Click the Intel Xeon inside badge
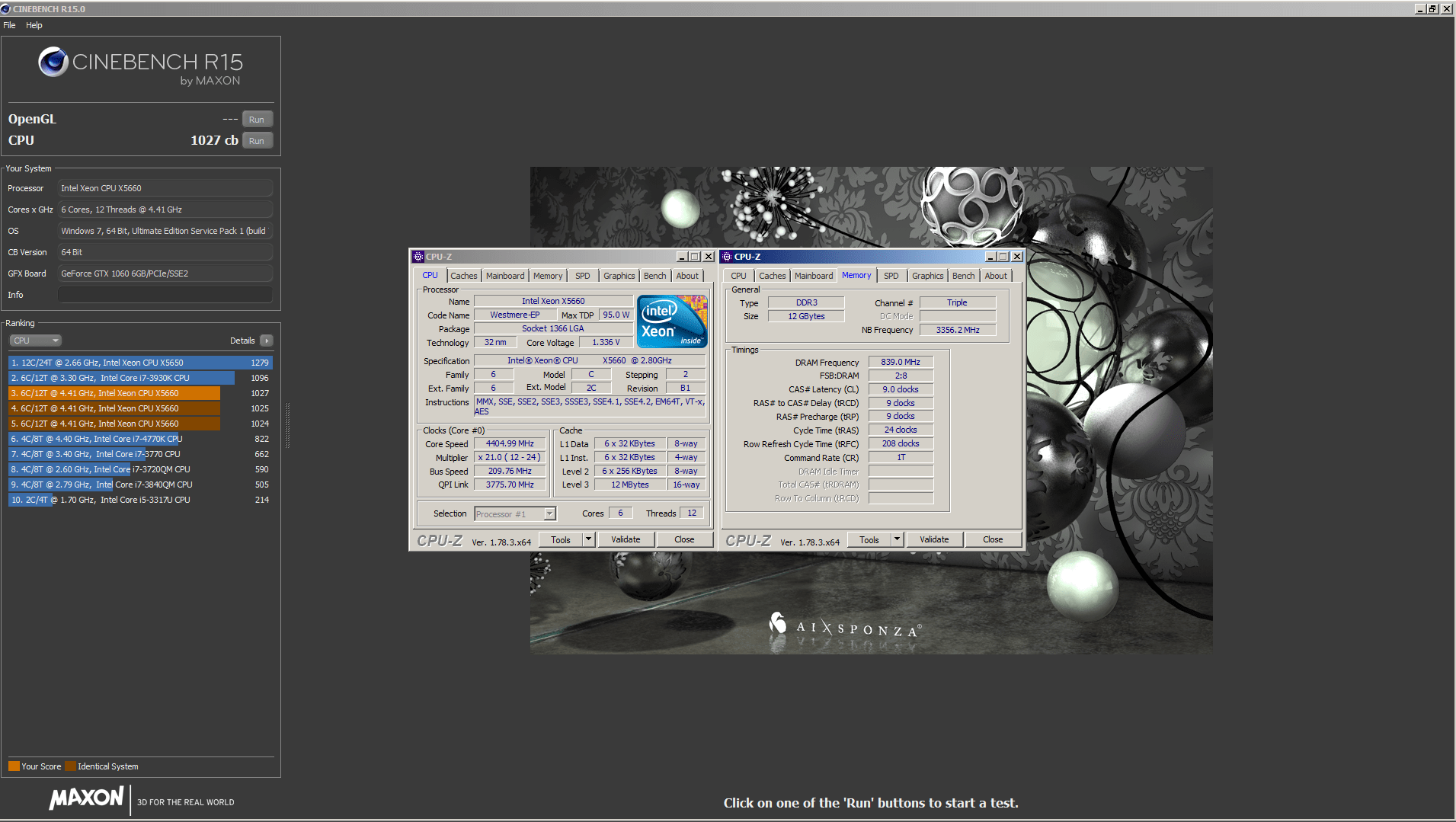 point(672,321)
